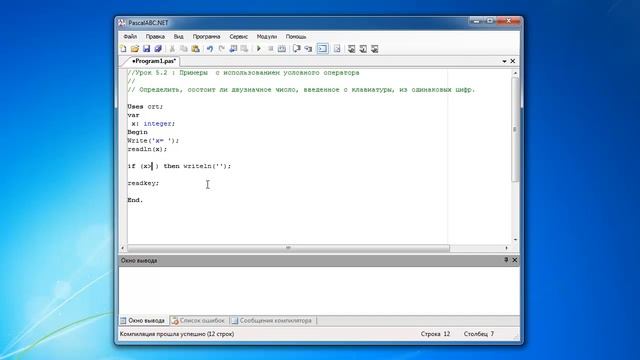This screenshot has height=360, width=640.
Task: Copy selection using the toolbar copy icon
Action: point(184,49)
